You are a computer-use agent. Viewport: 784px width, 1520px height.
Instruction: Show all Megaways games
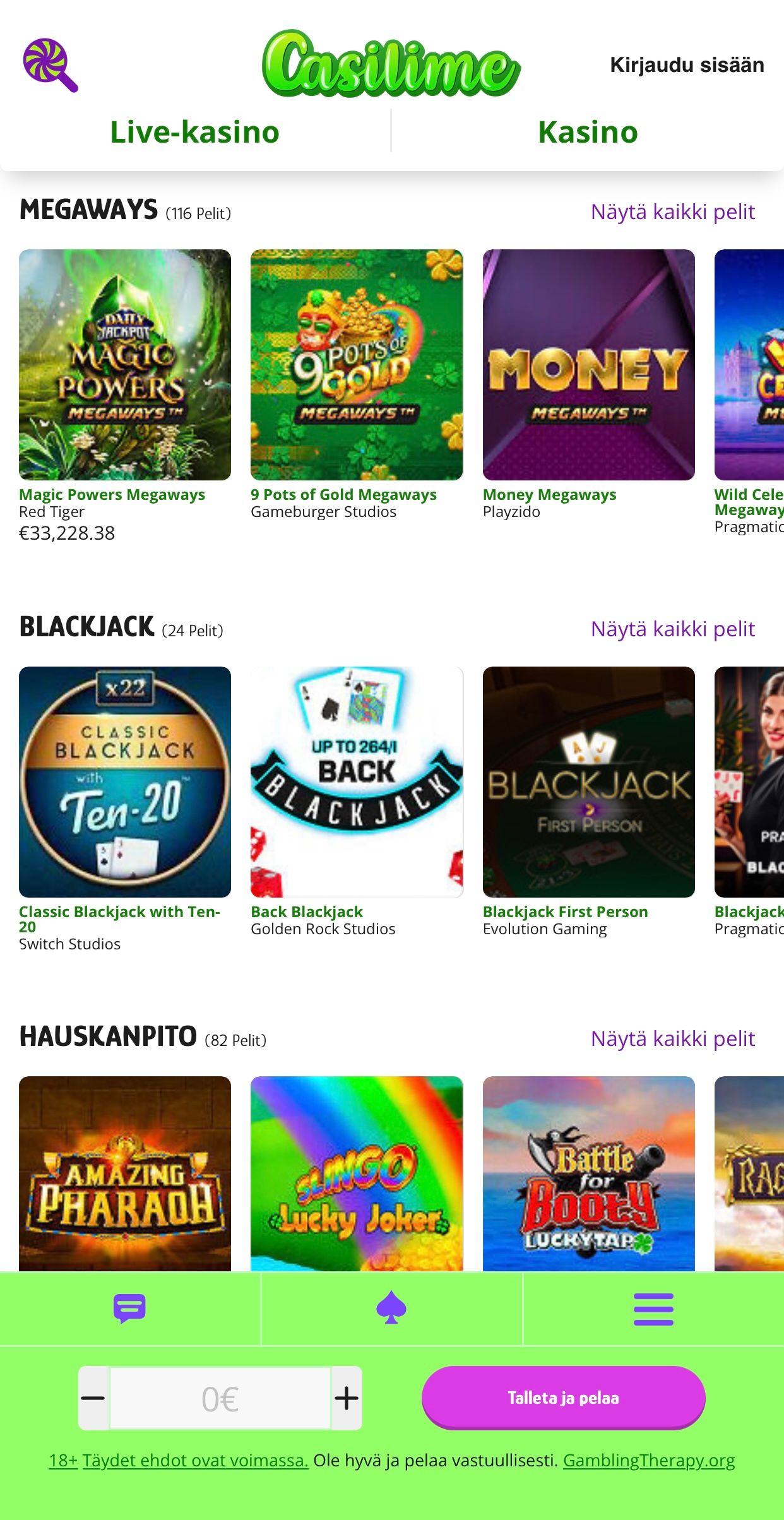click(672, 212)
